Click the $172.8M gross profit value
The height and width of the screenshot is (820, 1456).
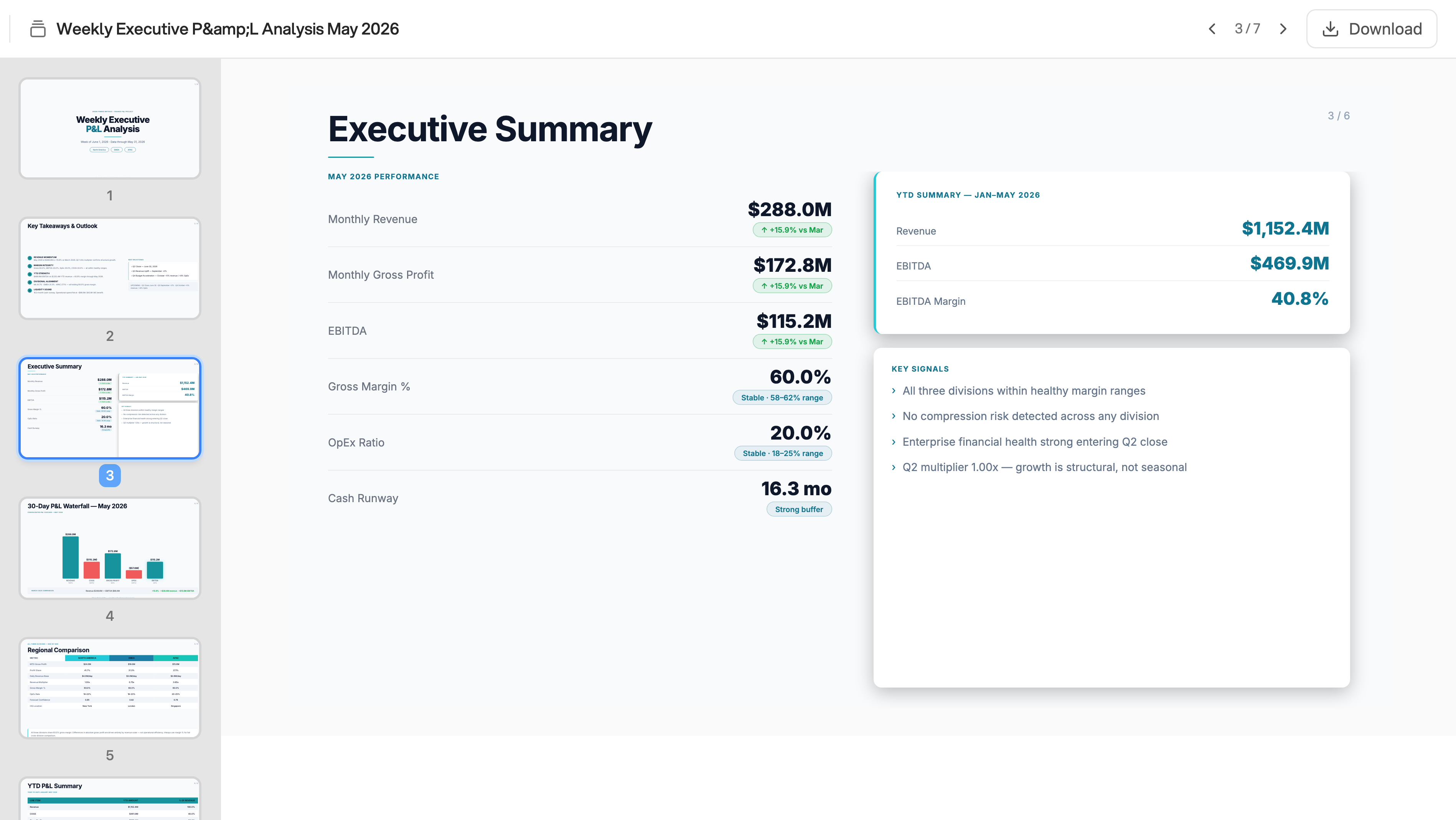point(792,265)
